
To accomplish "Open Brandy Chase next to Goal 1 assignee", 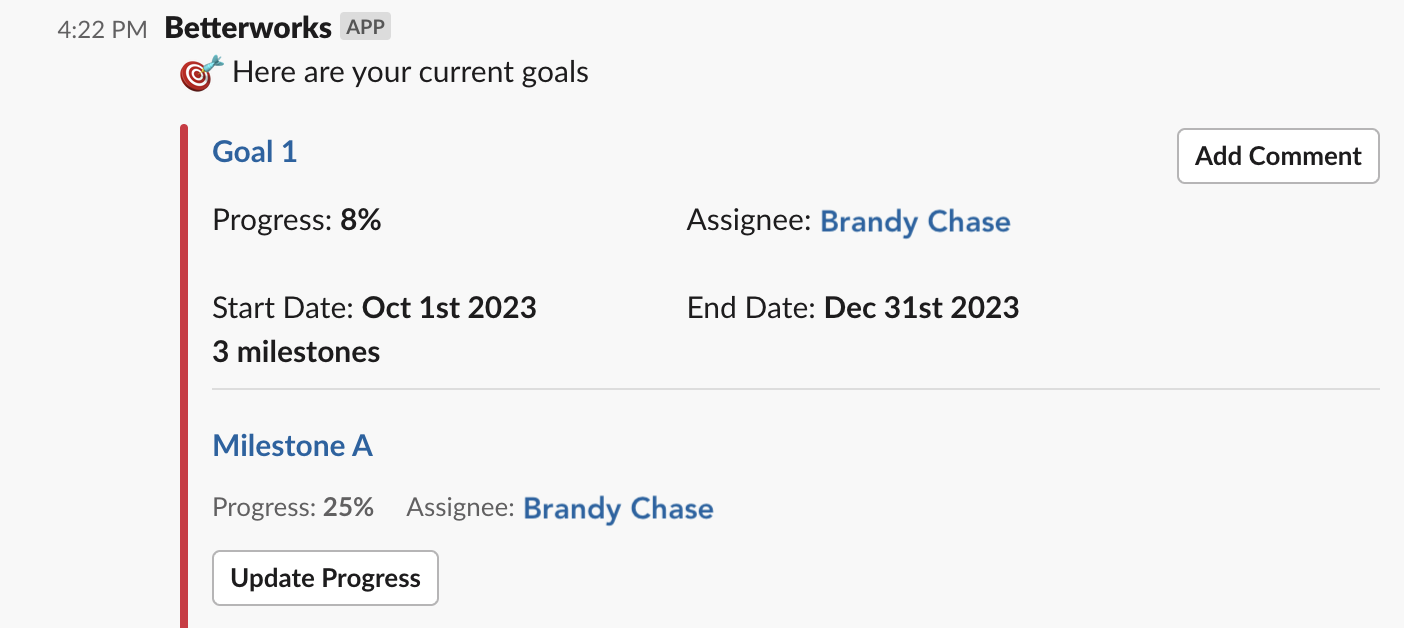I will click(915, 221).
